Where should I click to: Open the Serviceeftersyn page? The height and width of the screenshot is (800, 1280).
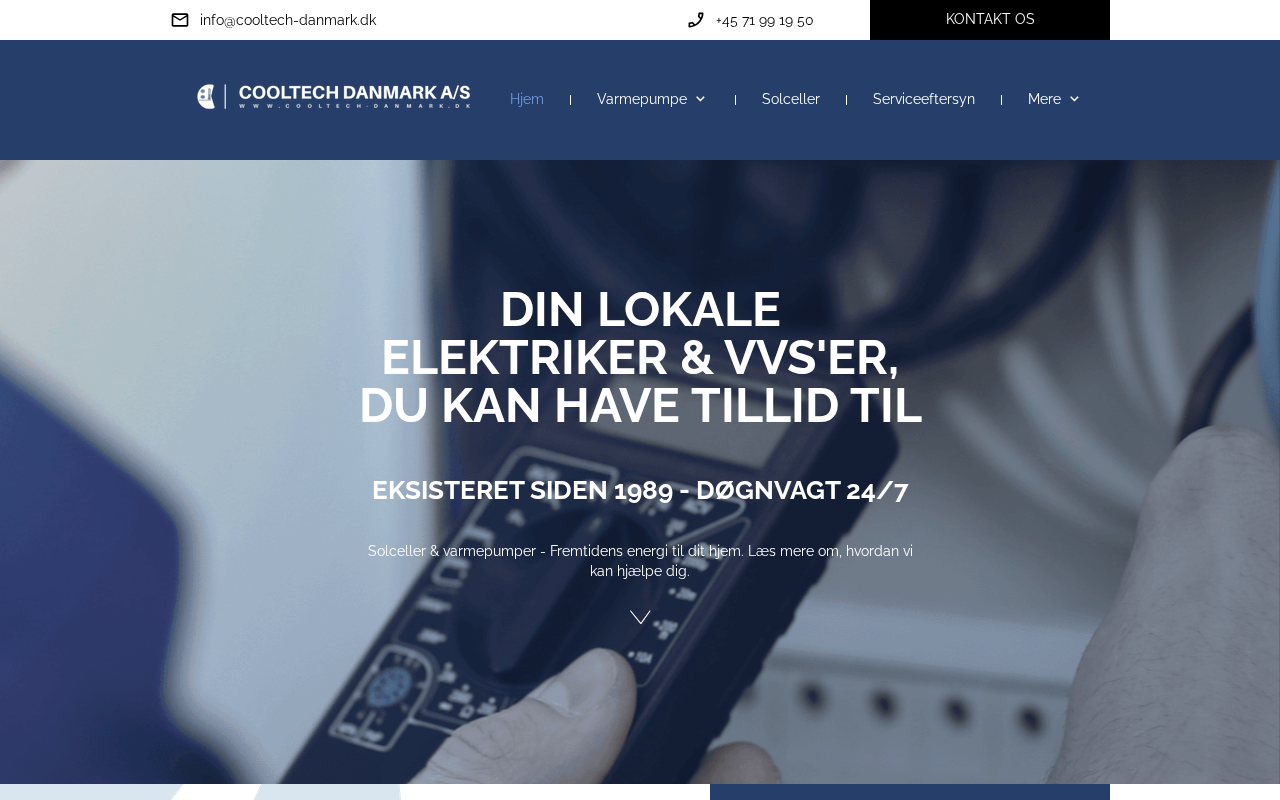click(x=924, y=99)
